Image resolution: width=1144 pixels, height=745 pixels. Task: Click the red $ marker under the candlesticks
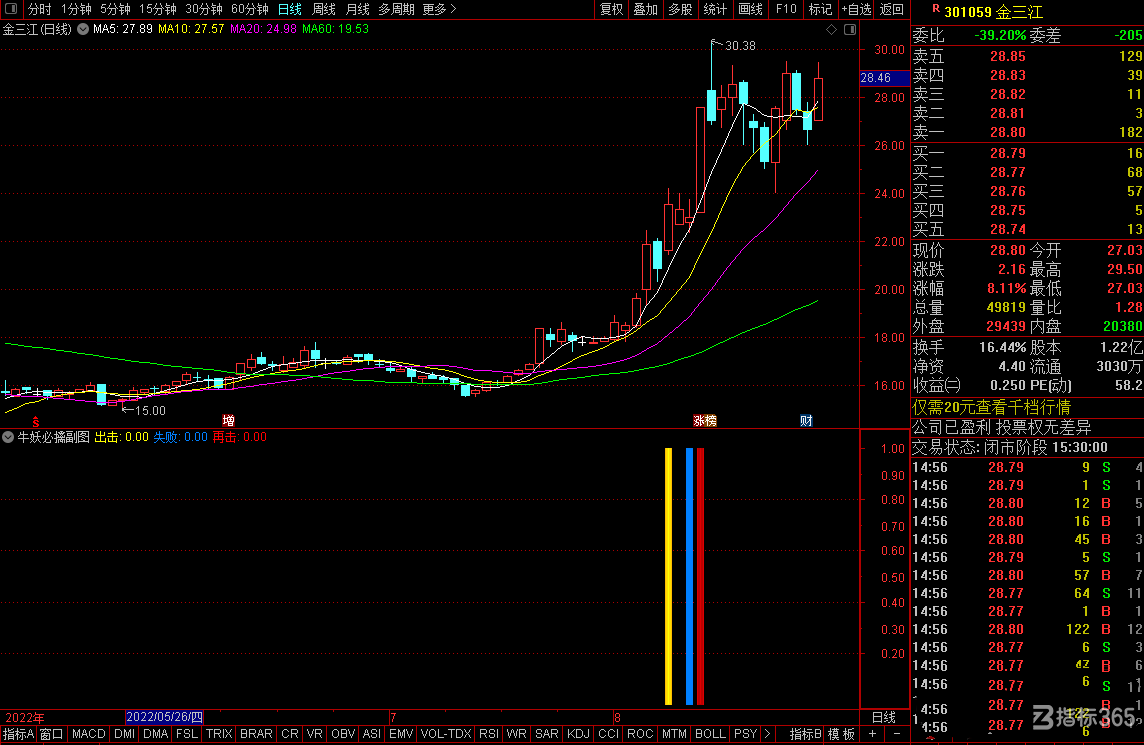tap(36, 422)
